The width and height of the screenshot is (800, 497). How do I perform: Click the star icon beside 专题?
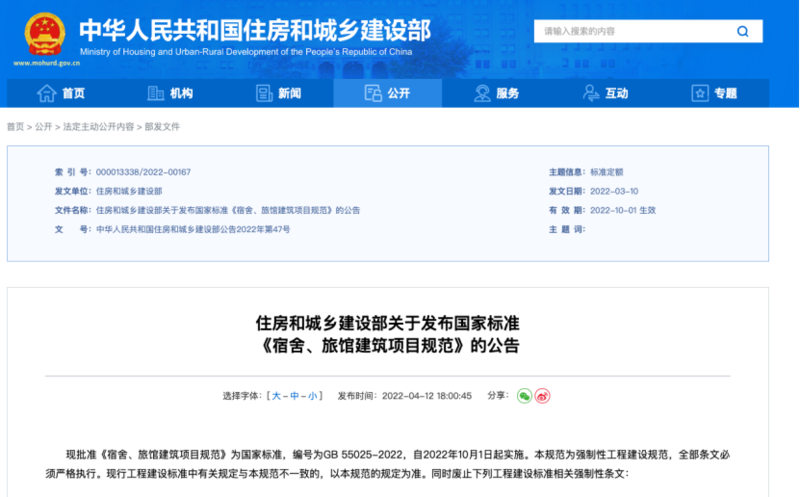(699, 93)
